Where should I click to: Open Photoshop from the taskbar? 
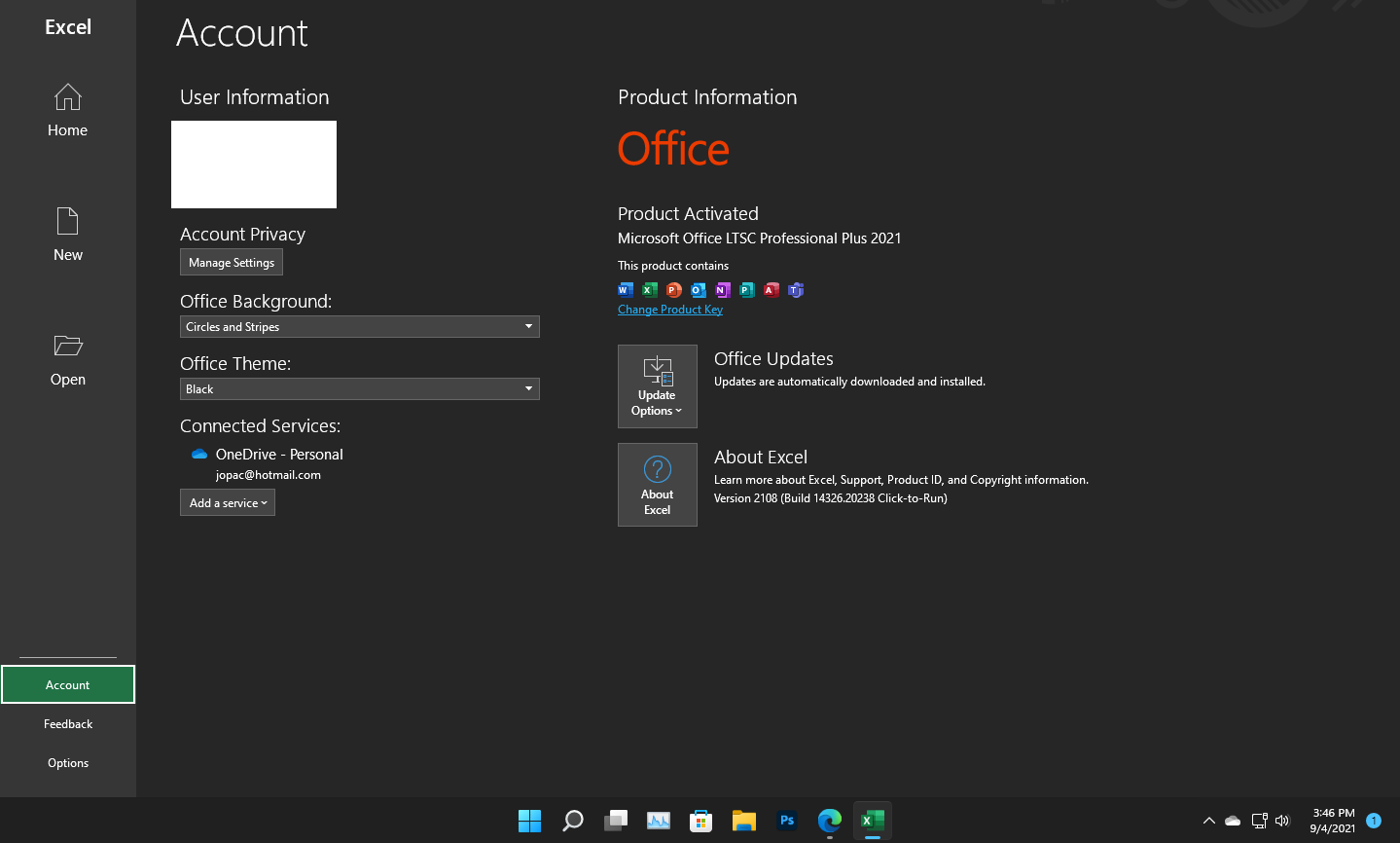click(787, 821)
